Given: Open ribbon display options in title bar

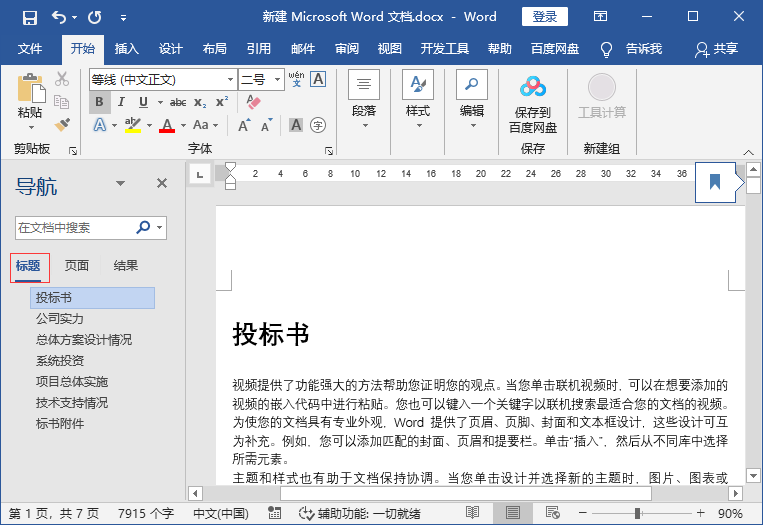Looking at the screenshot, I should [600, 17].
